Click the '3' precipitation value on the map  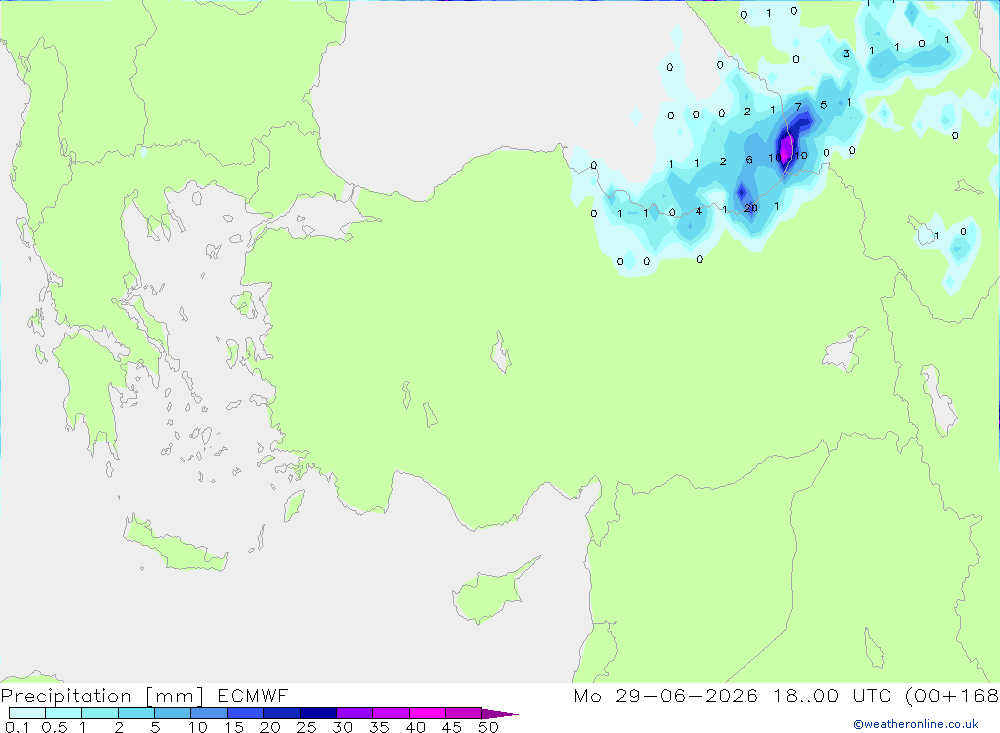(x=846, y=54)
